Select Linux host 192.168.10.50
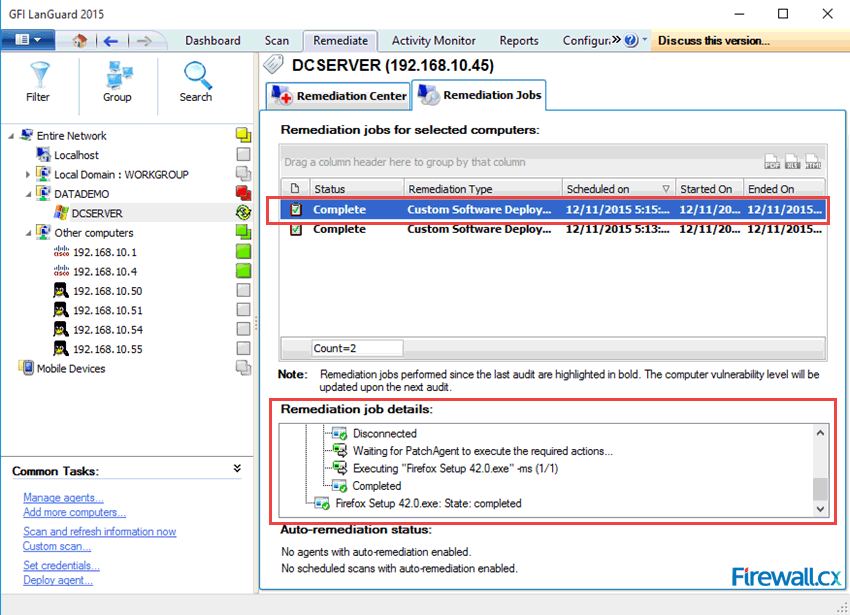 [108, 291]
